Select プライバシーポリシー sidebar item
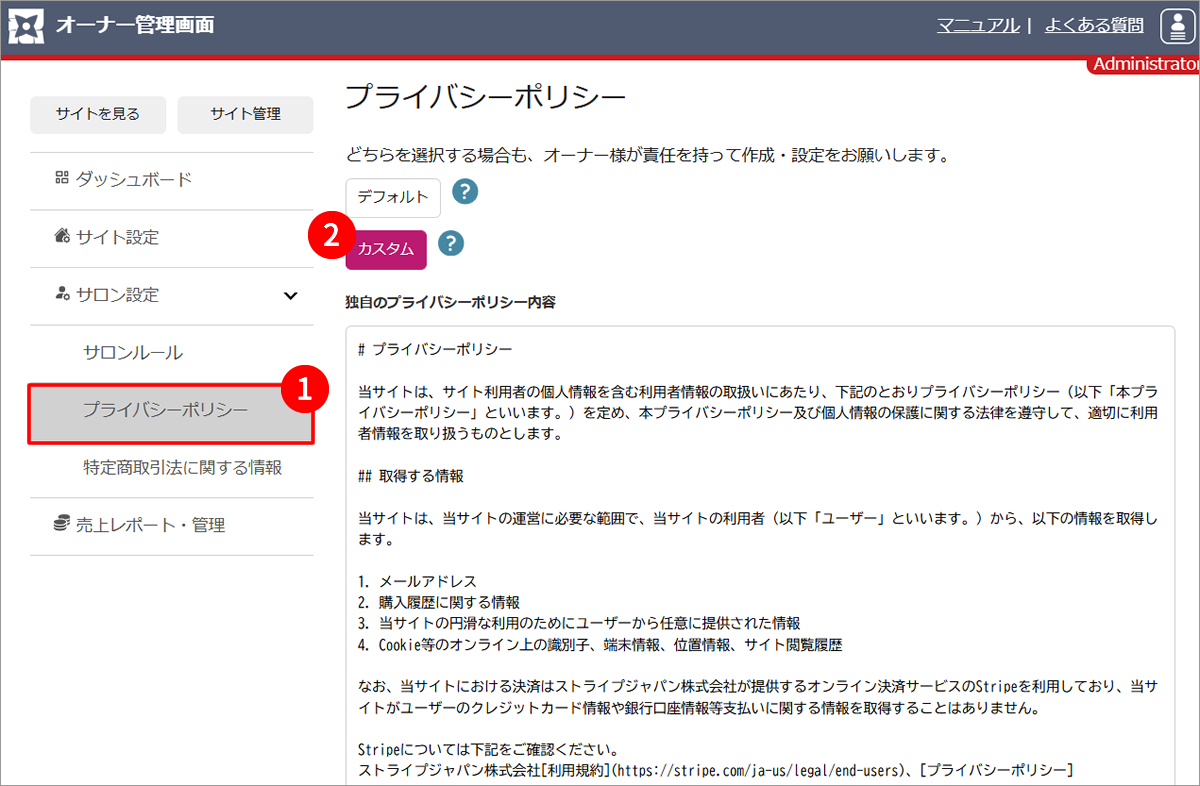 click(166, 410)
